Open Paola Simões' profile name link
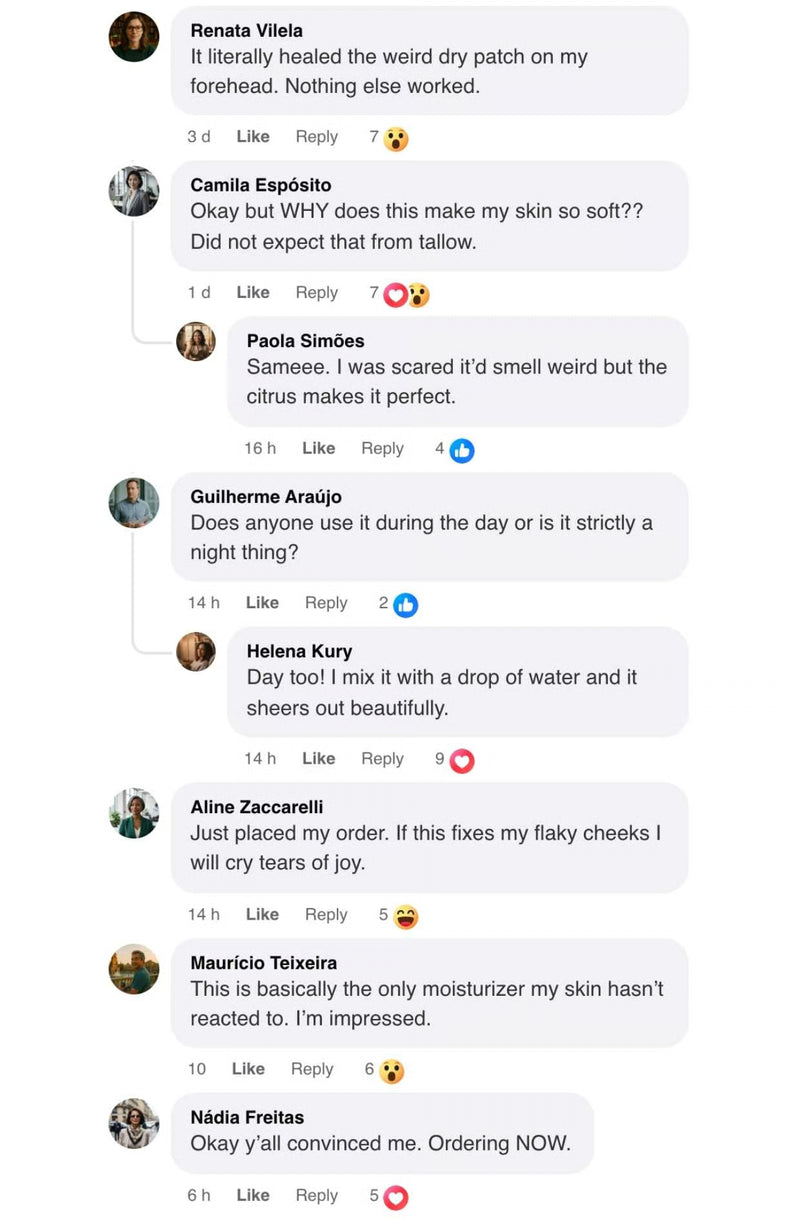The height and width of the screenshot is (1219, 800). [305, 341]
